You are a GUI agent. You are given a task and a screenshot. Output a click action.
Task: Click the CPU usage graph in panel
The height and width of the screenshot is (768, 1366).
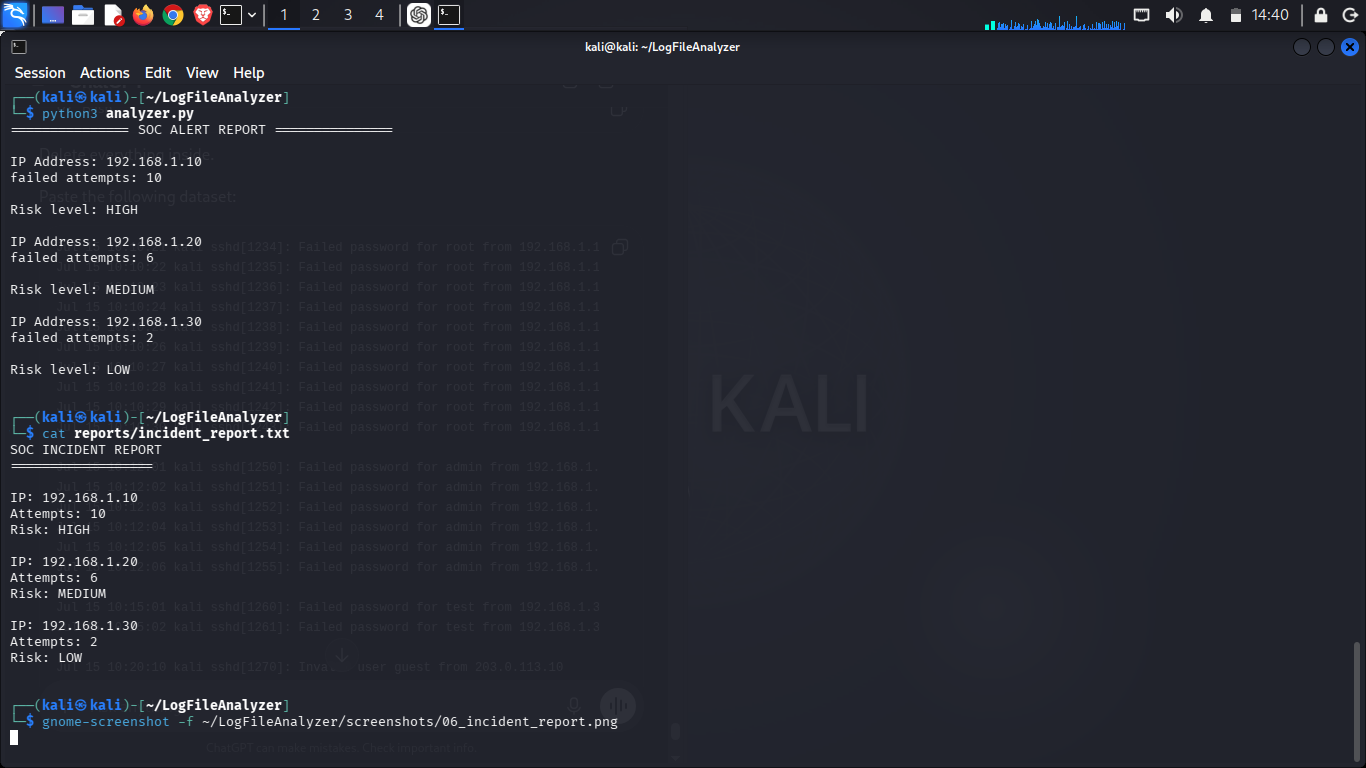click(x=1053, y=22)
